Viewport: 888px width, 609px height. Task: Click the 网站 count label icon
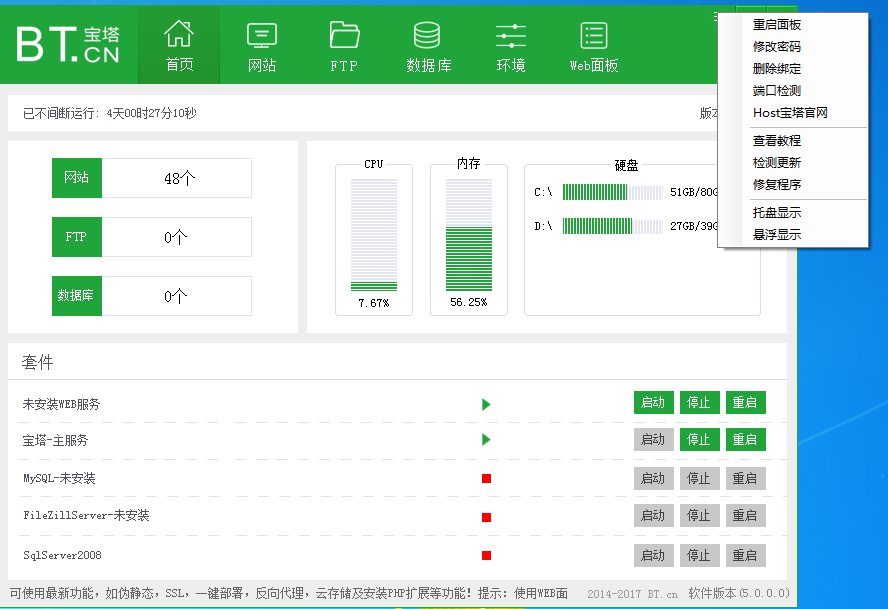click(x=77, y=177)
